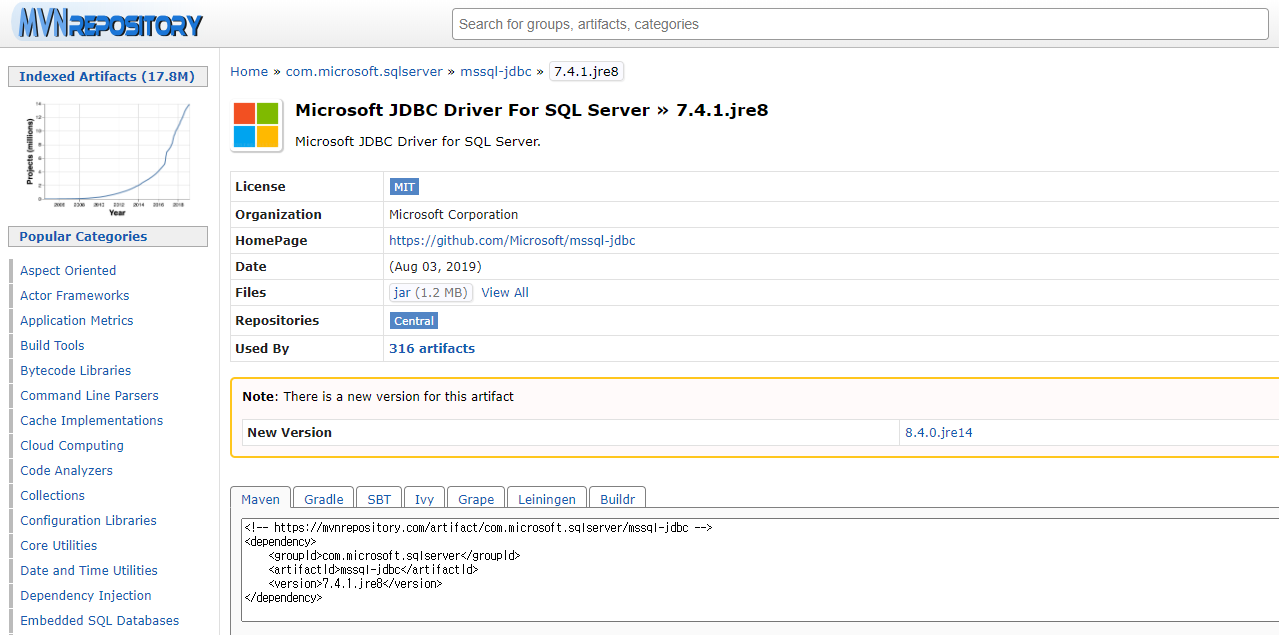
Task: Open the Indexed Artifacts growth chart
Action: (x=108, y=157)
